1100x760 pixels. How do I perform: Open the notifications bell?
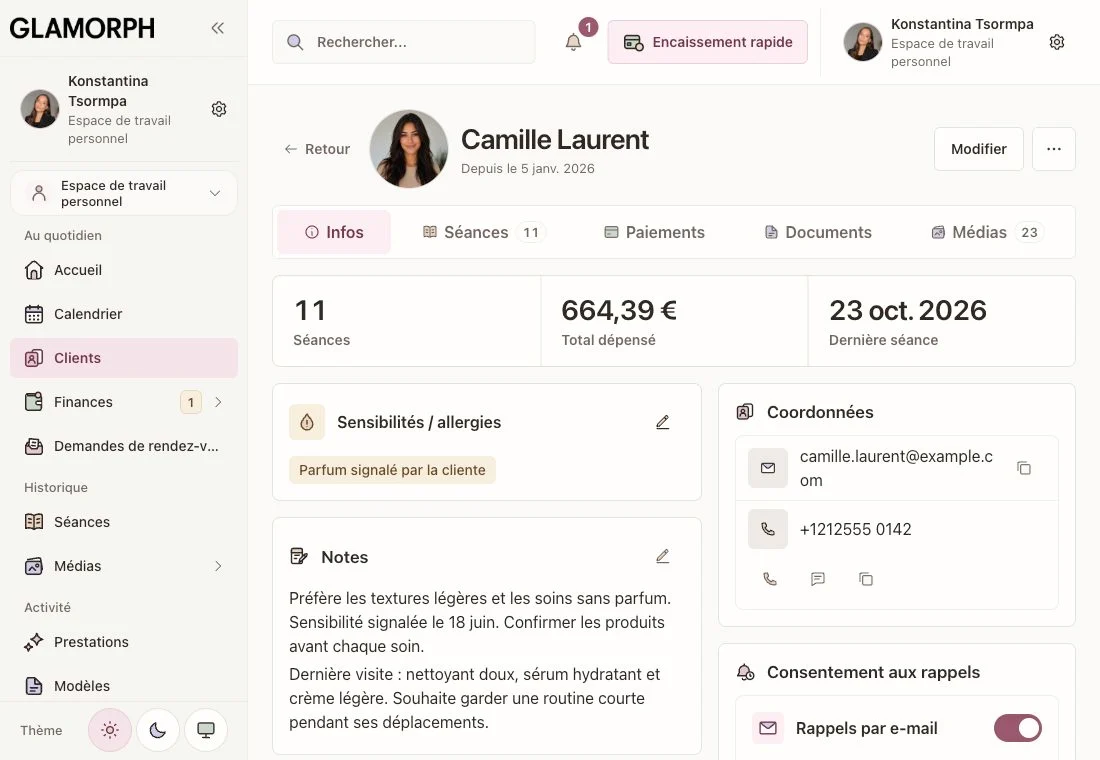tap(573, 42)
